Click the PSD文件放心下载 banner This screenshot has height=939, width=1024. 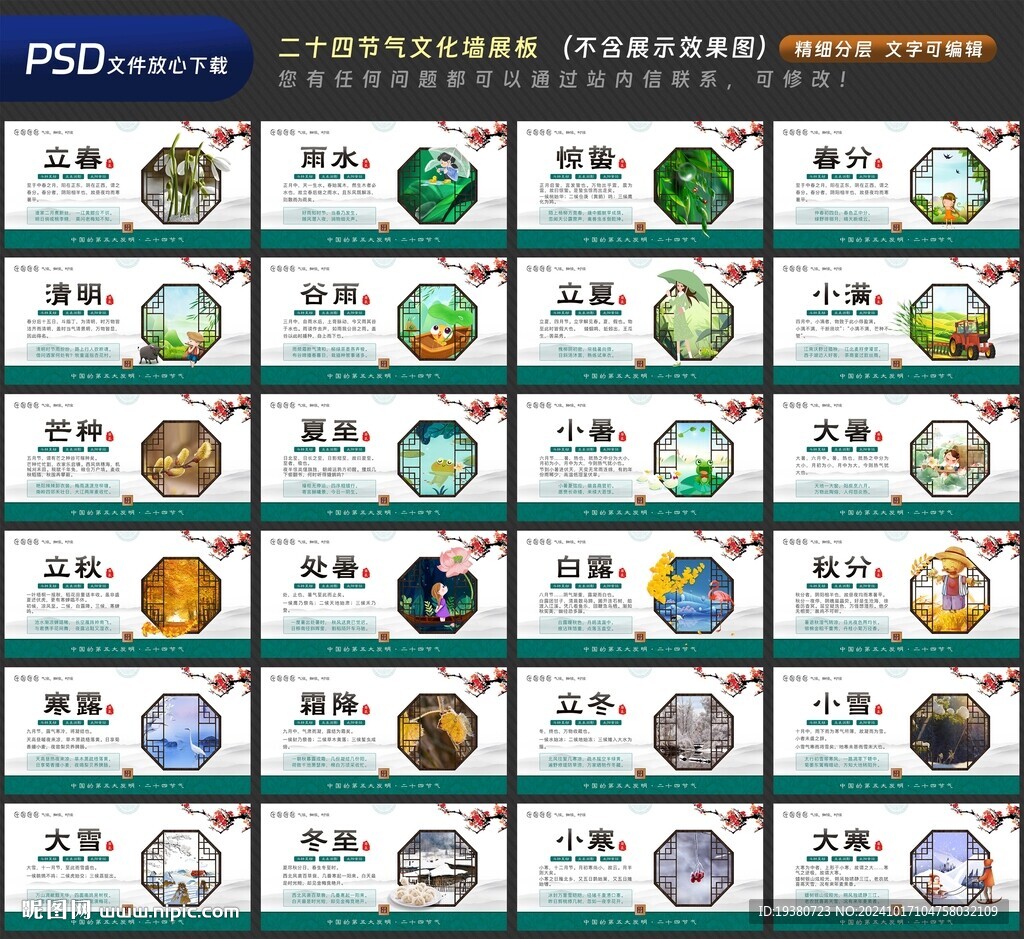[125, 59]
